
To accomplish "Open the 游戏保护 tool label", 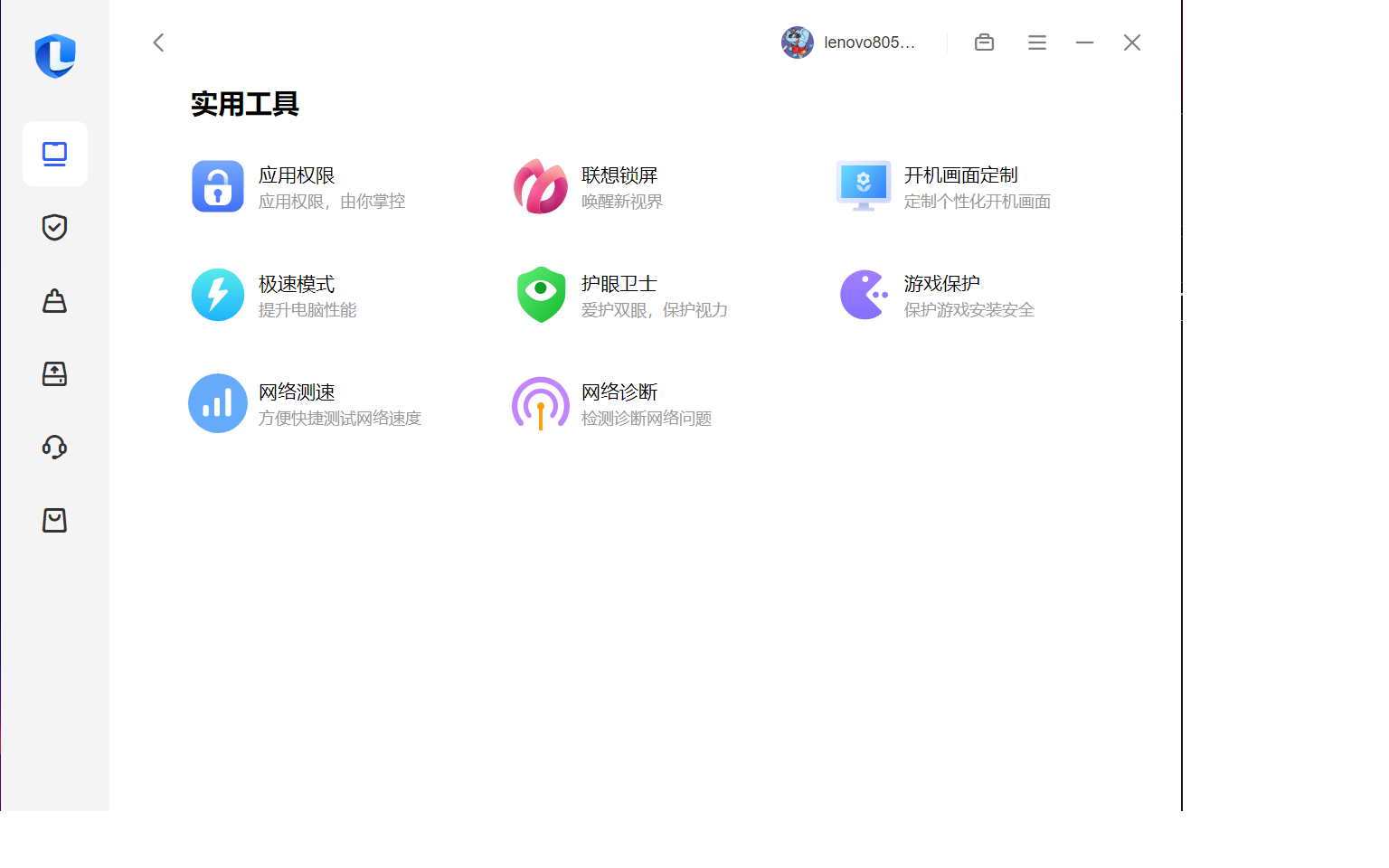I will pyautogui.click(x=942, y=284).
